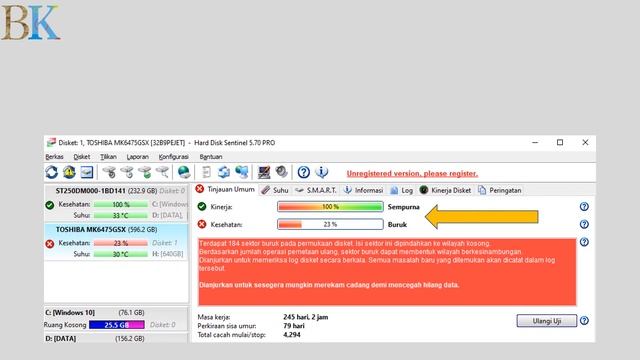Click the '79 hari' remaining life value

294,326
